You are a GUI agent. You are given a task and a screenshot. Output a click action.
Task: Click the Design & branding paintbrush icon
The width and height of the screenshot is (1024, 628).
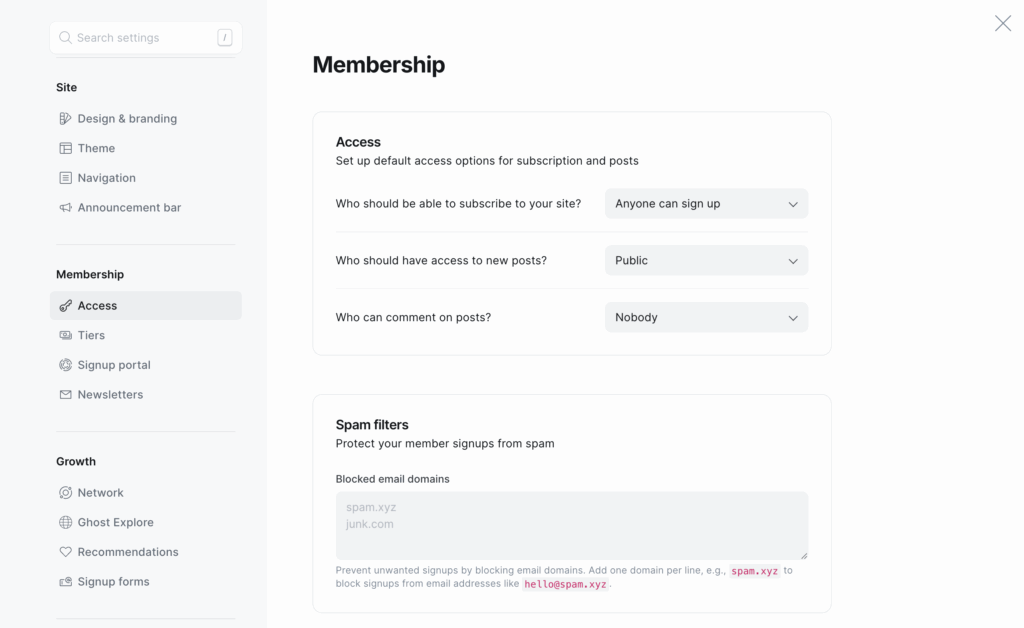click(x=64, y=118)
